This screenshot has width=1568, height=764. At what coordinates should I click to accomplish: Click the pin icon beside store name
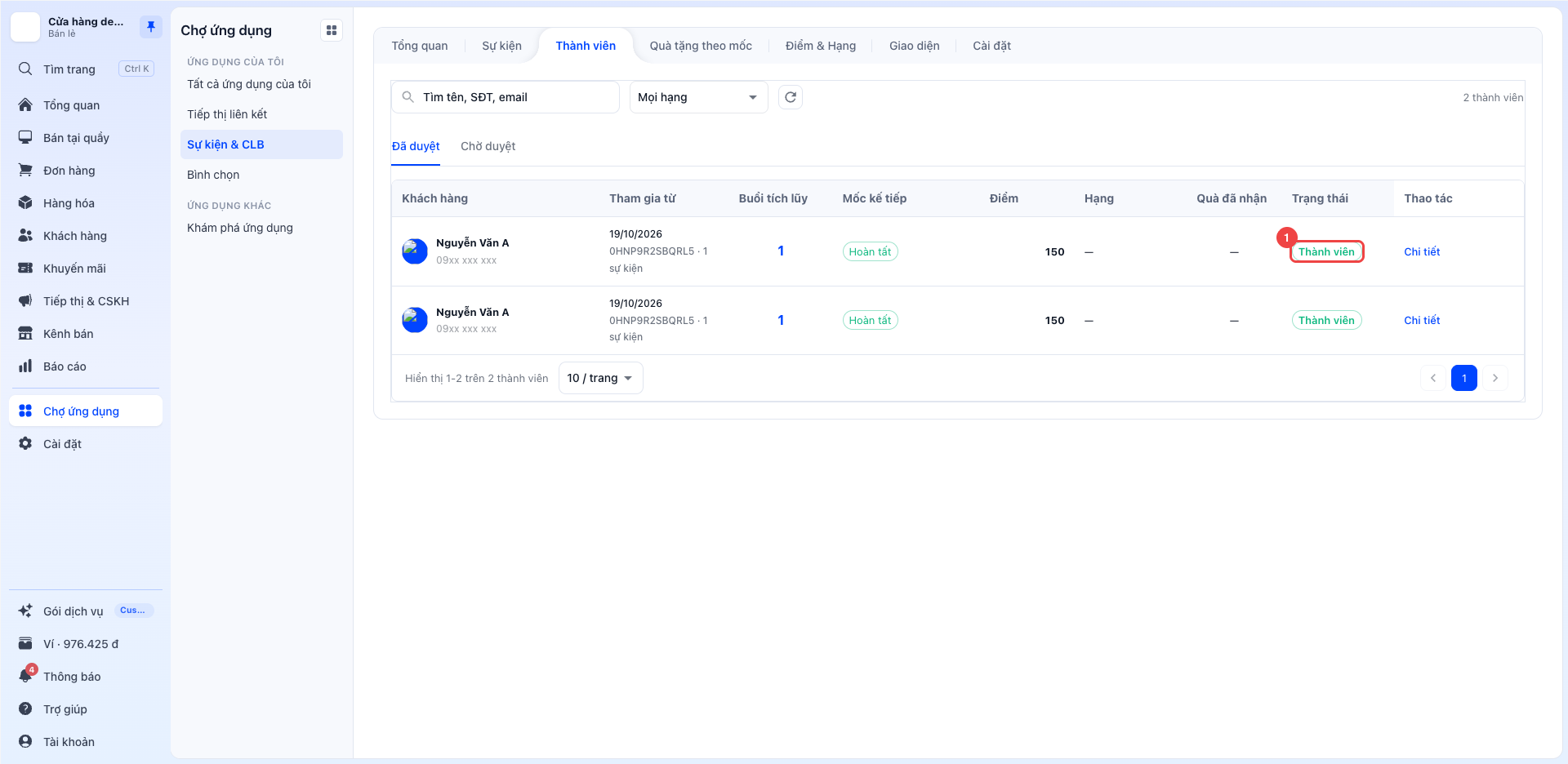tap(150, 27)
